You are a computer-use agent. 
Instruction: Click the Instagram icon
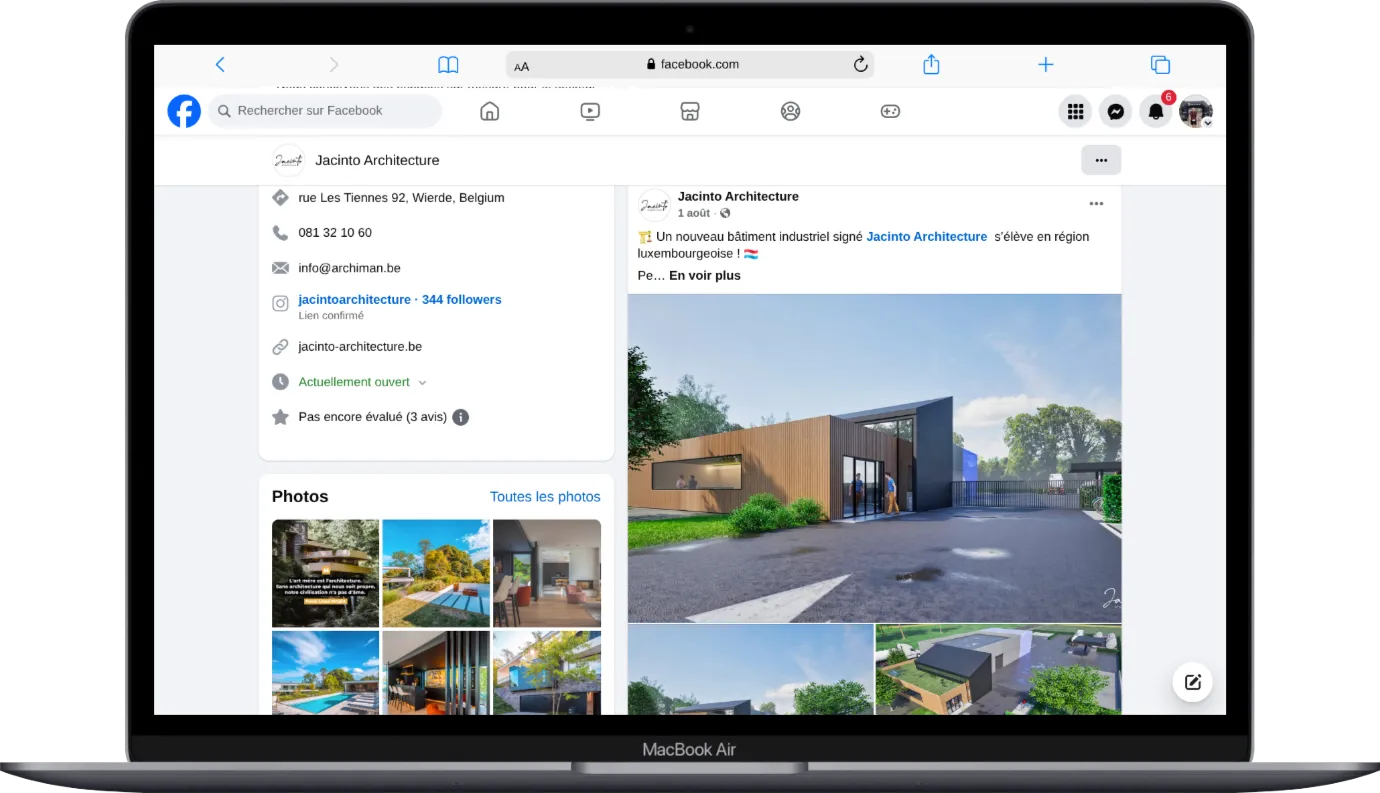point(281,304)
